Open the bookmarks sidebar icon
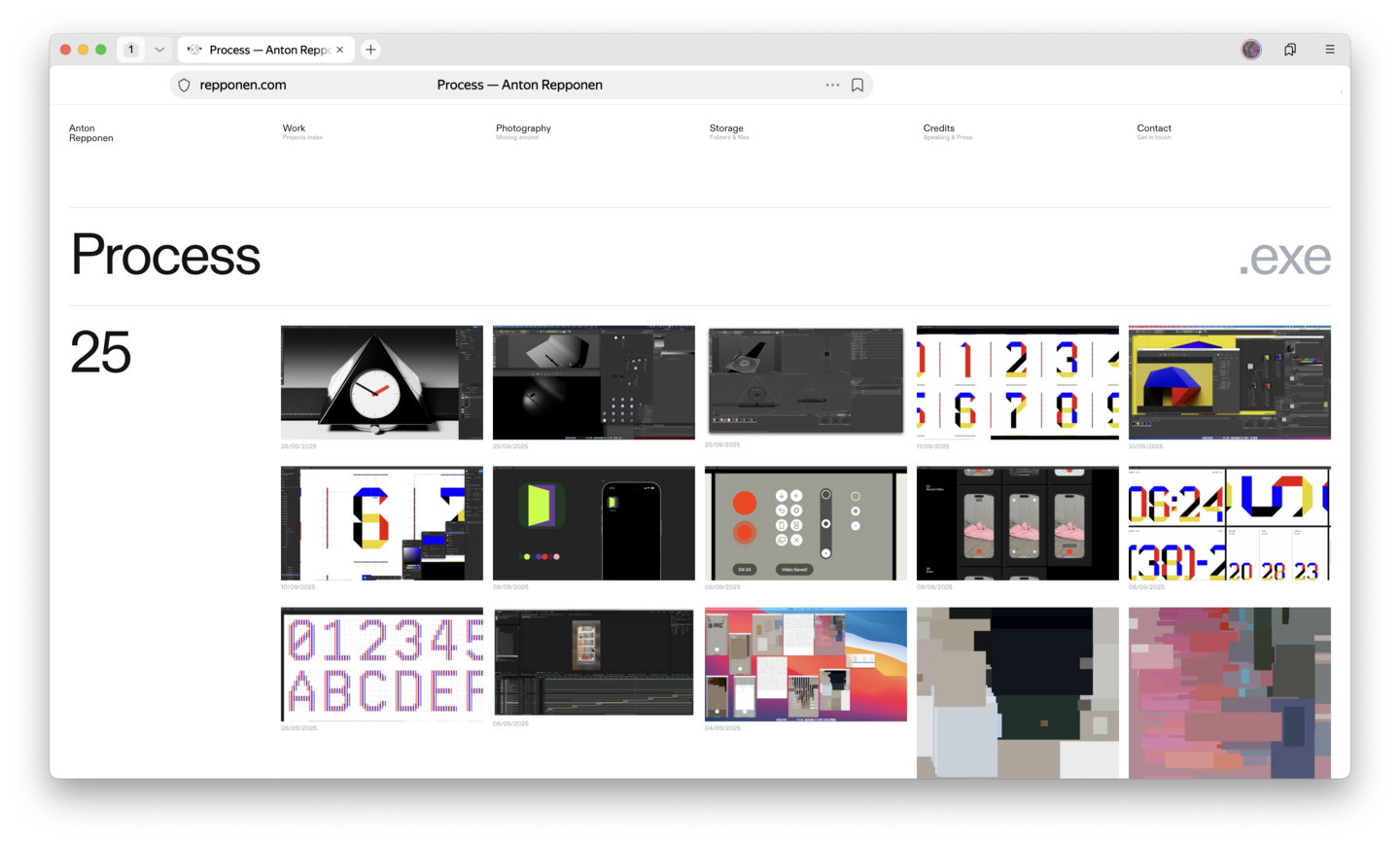The image size is (1400, 844). (1290, 50)
